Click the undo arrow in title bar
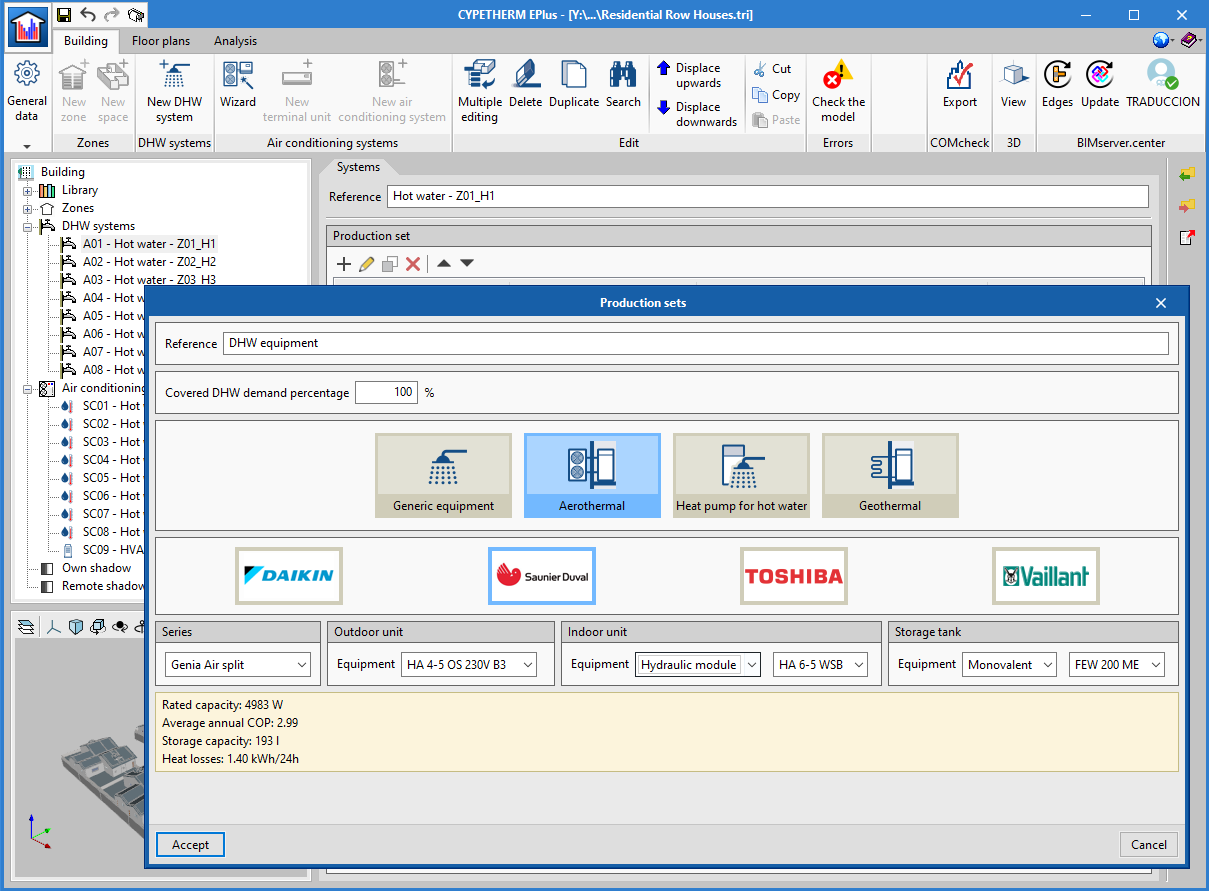 (88, 15)
